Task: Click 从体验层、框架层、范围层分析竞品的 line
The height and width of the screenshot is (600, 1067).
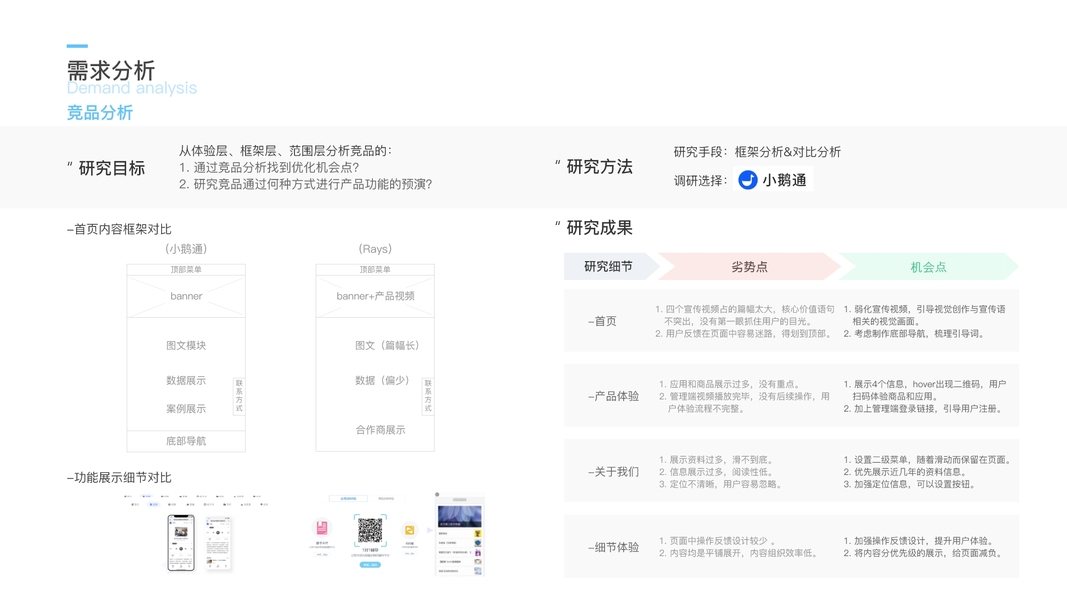Action: click(285, 150)
